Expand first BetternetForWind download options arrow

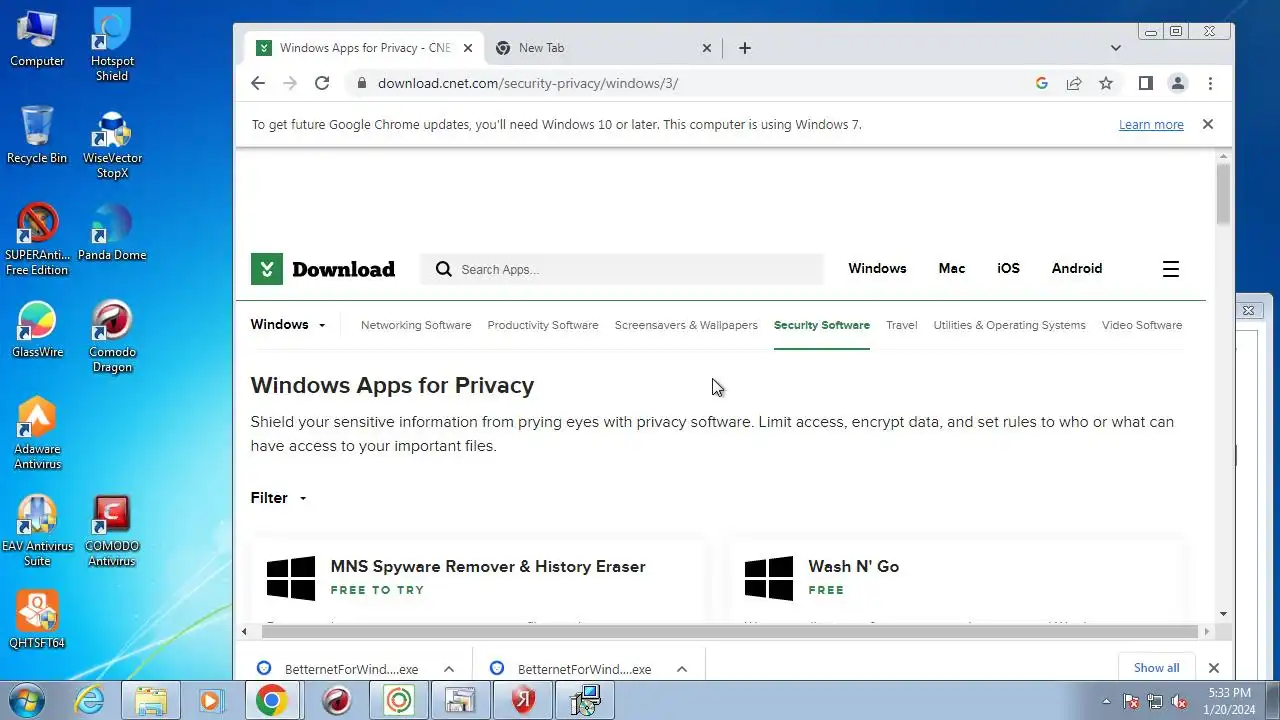(x=449, y=669)
